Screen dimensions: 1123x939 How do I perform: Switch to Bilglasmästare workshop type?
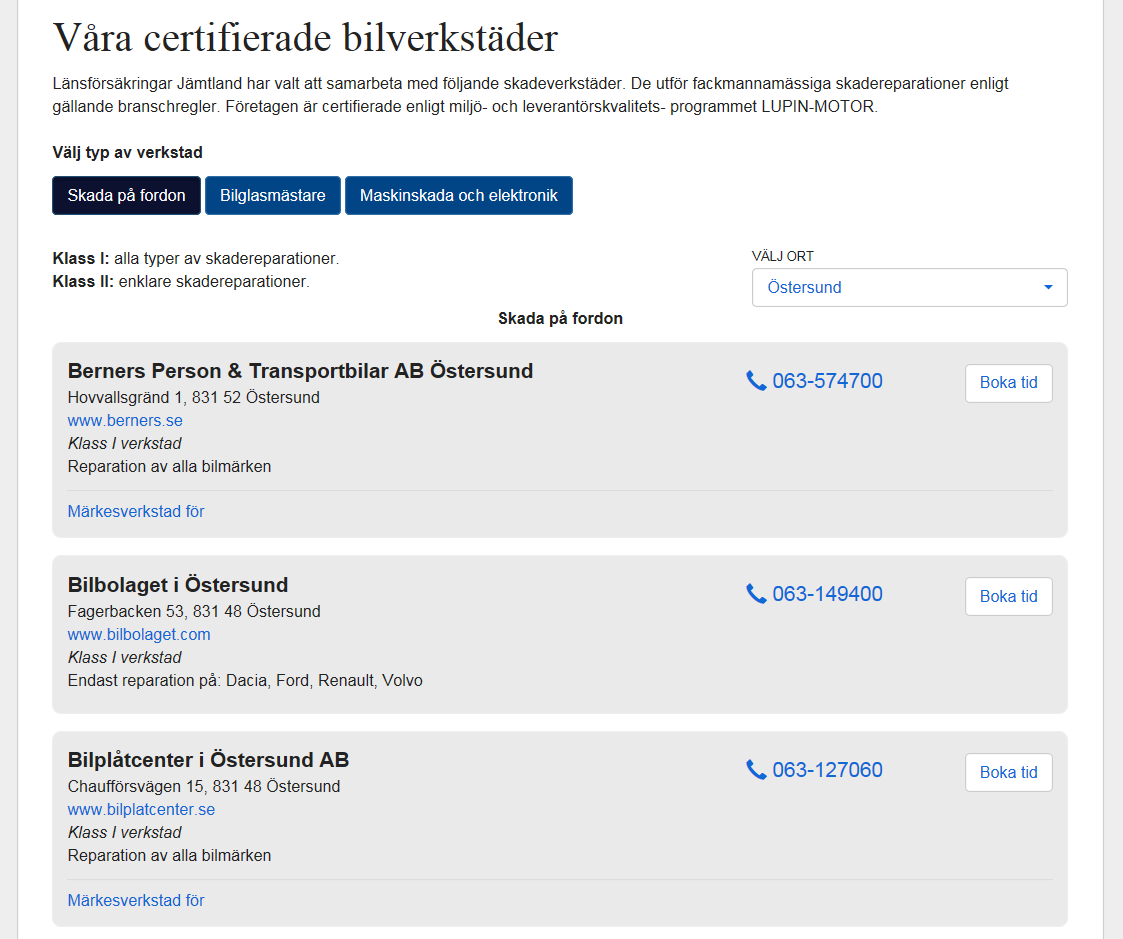pyautogui.click(x=273, y=196)
